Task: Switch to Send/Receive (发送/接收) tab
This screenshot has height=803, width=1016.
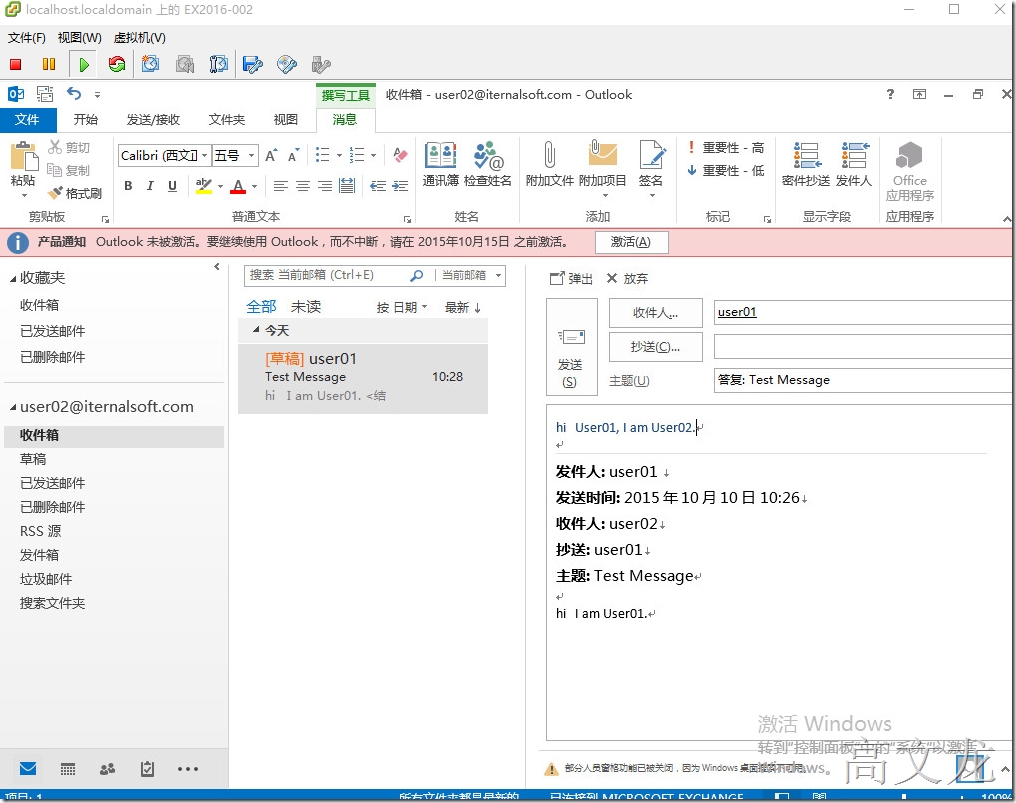Action: (x=153, y=120)
